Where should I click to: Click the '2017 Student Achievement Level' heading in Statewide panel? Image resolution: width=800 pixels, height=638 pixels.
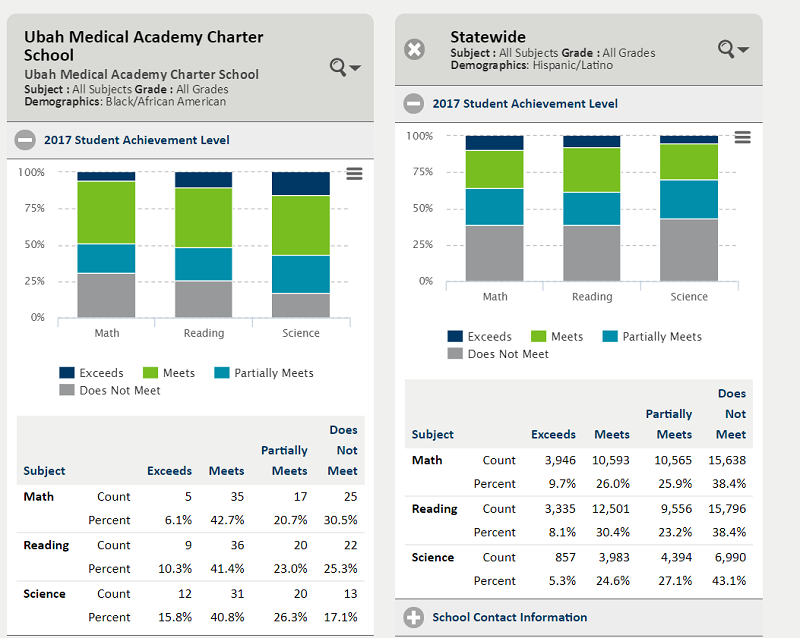[x=525, y=104]
